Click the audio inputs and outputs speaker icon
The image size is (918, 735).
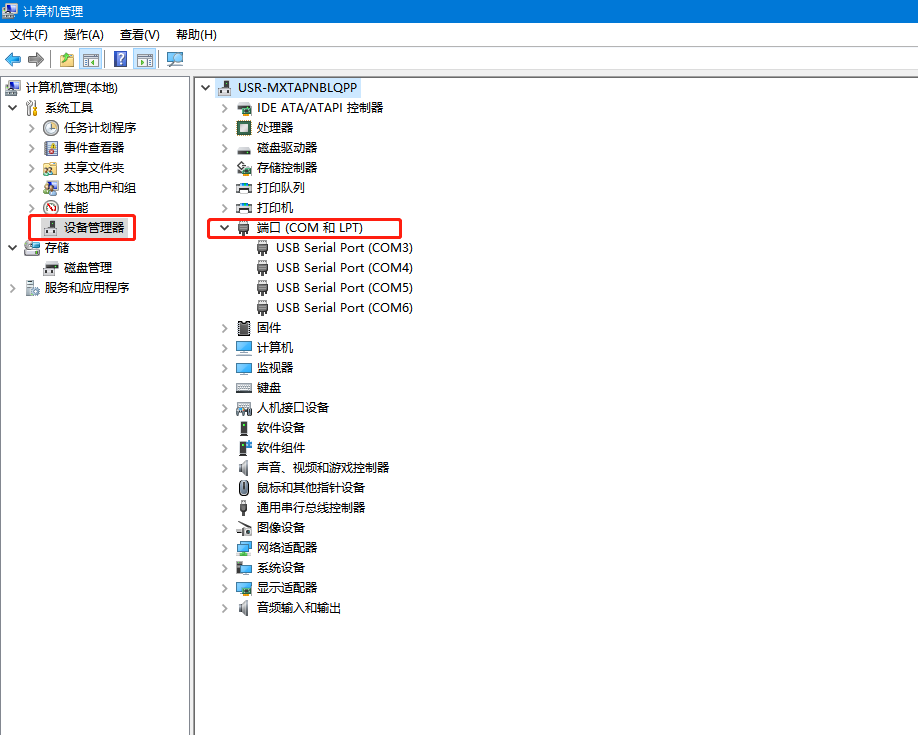pyautogui.click(x=244, y=608)
